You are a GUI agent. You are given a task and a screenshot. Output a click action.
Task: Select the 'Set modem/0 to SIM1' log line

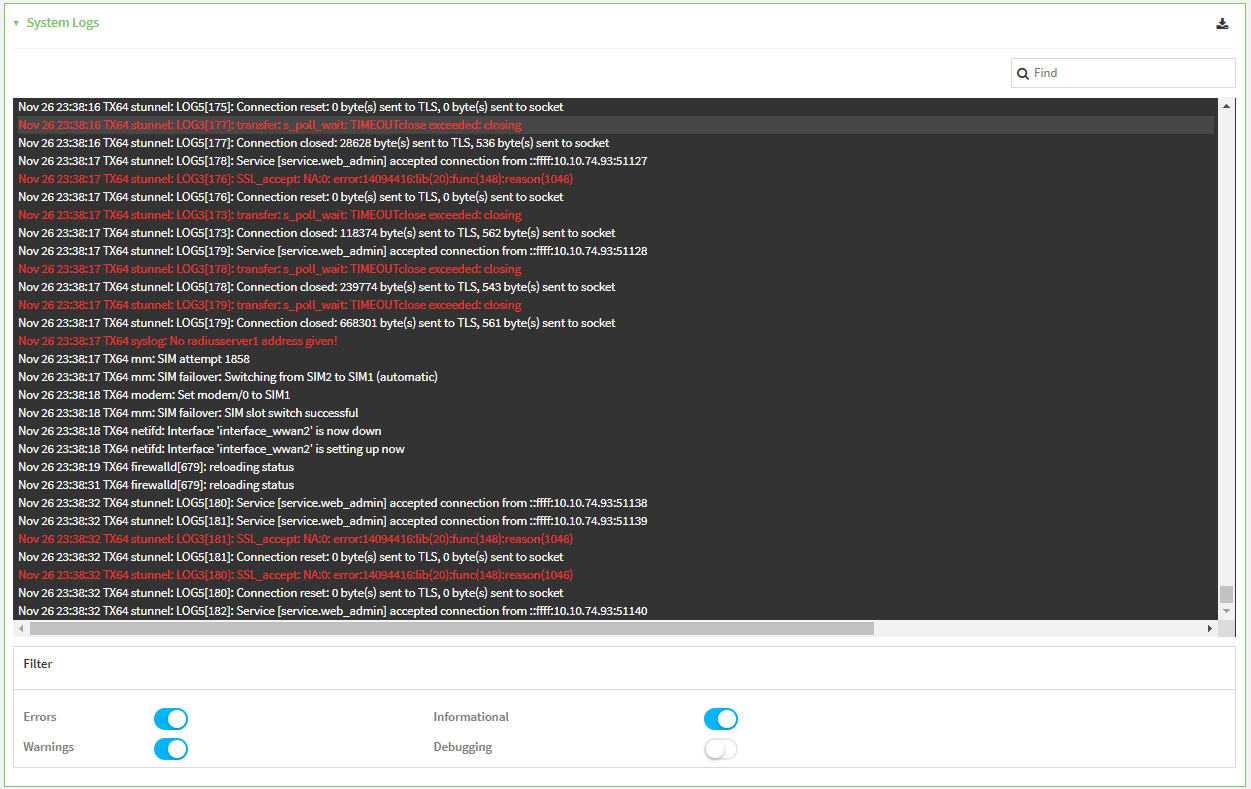pos(154,395)
